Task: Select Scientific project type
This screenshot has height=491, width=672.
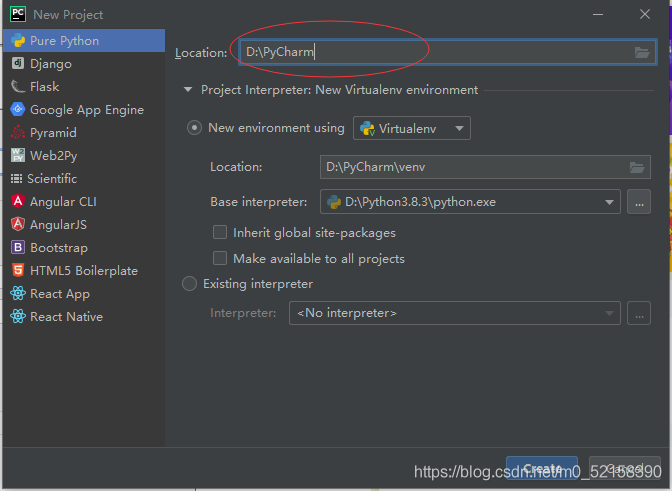Action: [84, 179]
